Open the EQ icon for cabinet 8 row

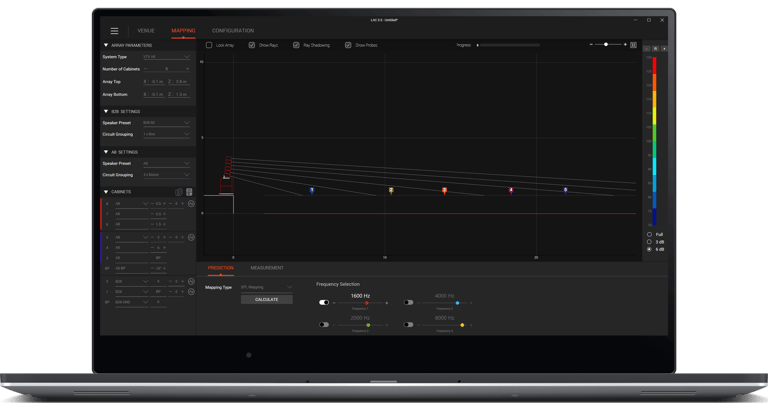point(192,203)
